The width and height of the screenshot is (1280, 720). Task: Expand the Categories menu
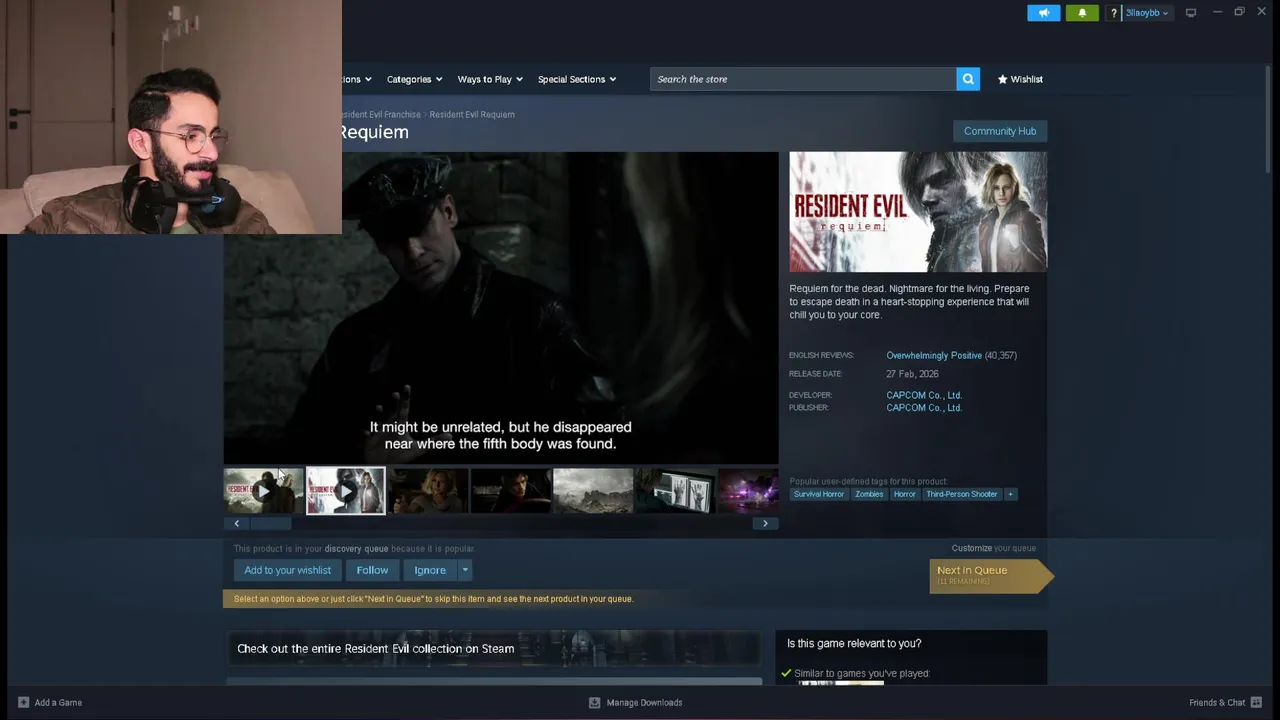pos(414,79)
